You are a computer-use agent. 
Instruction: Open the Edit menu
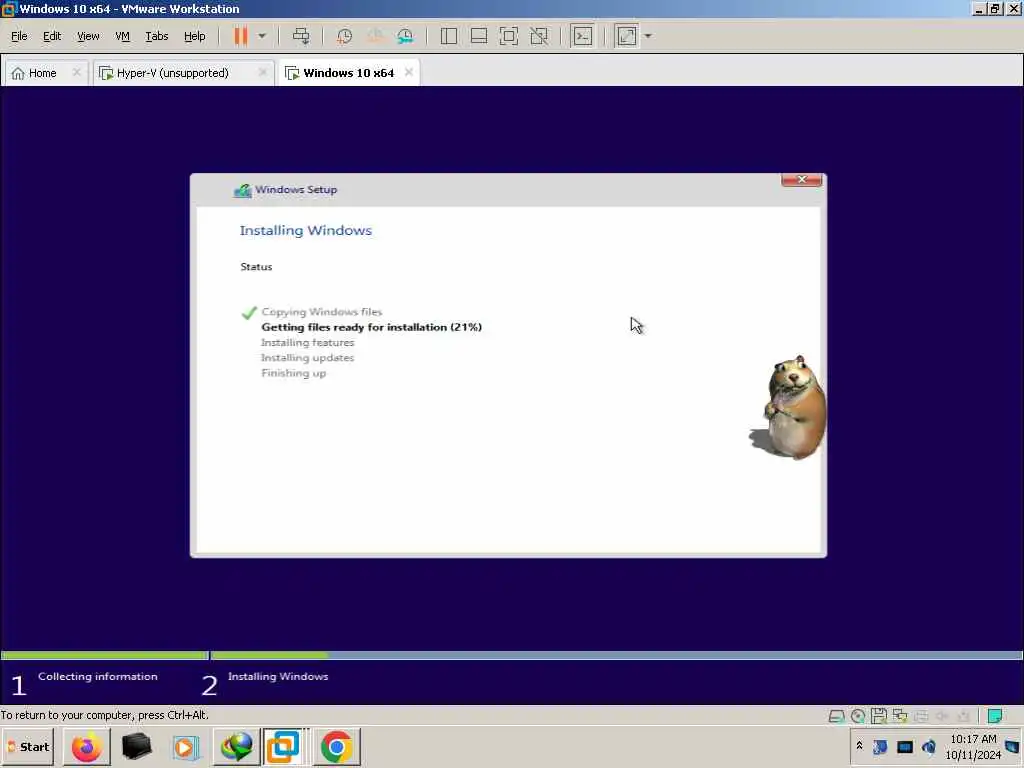click(x=52, y=36)
